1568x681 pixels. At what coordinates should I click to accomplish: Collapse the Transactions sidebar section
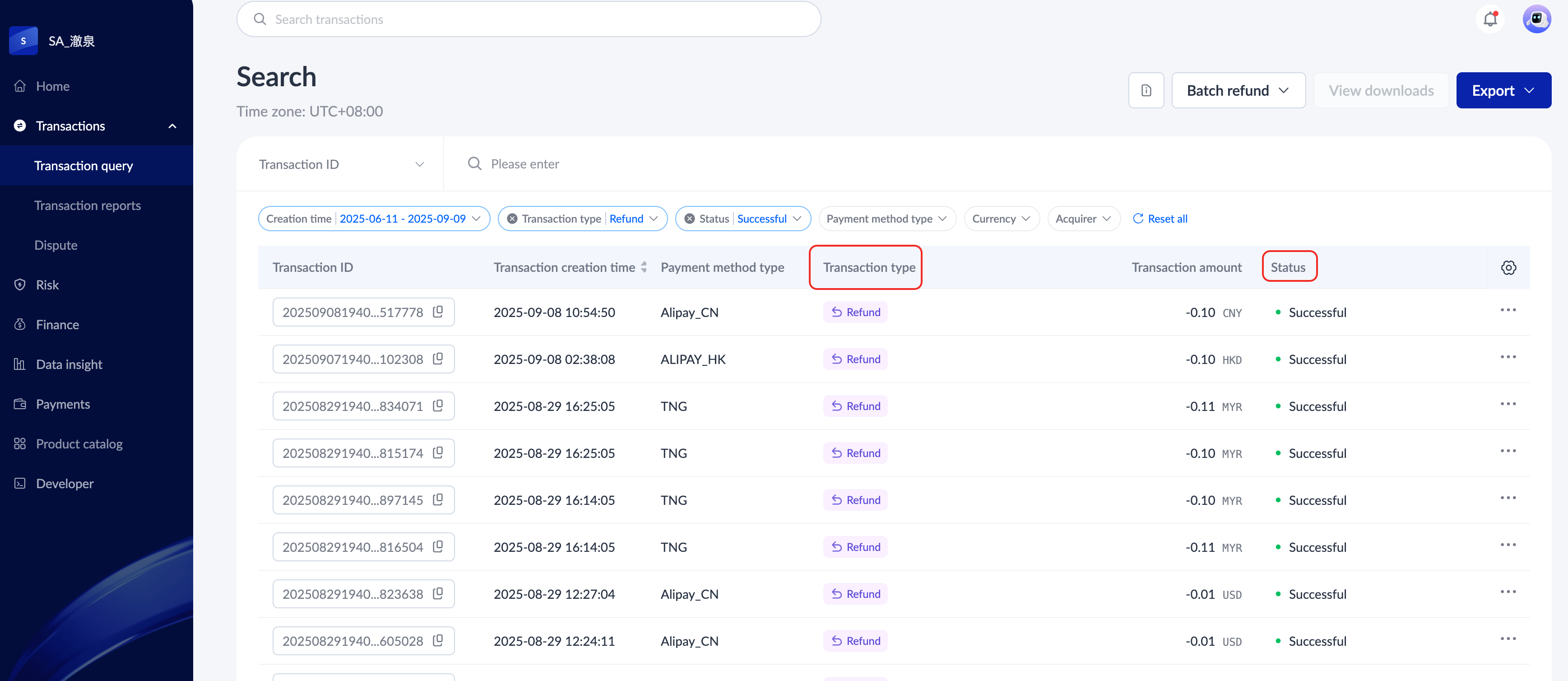click(172, 126)
